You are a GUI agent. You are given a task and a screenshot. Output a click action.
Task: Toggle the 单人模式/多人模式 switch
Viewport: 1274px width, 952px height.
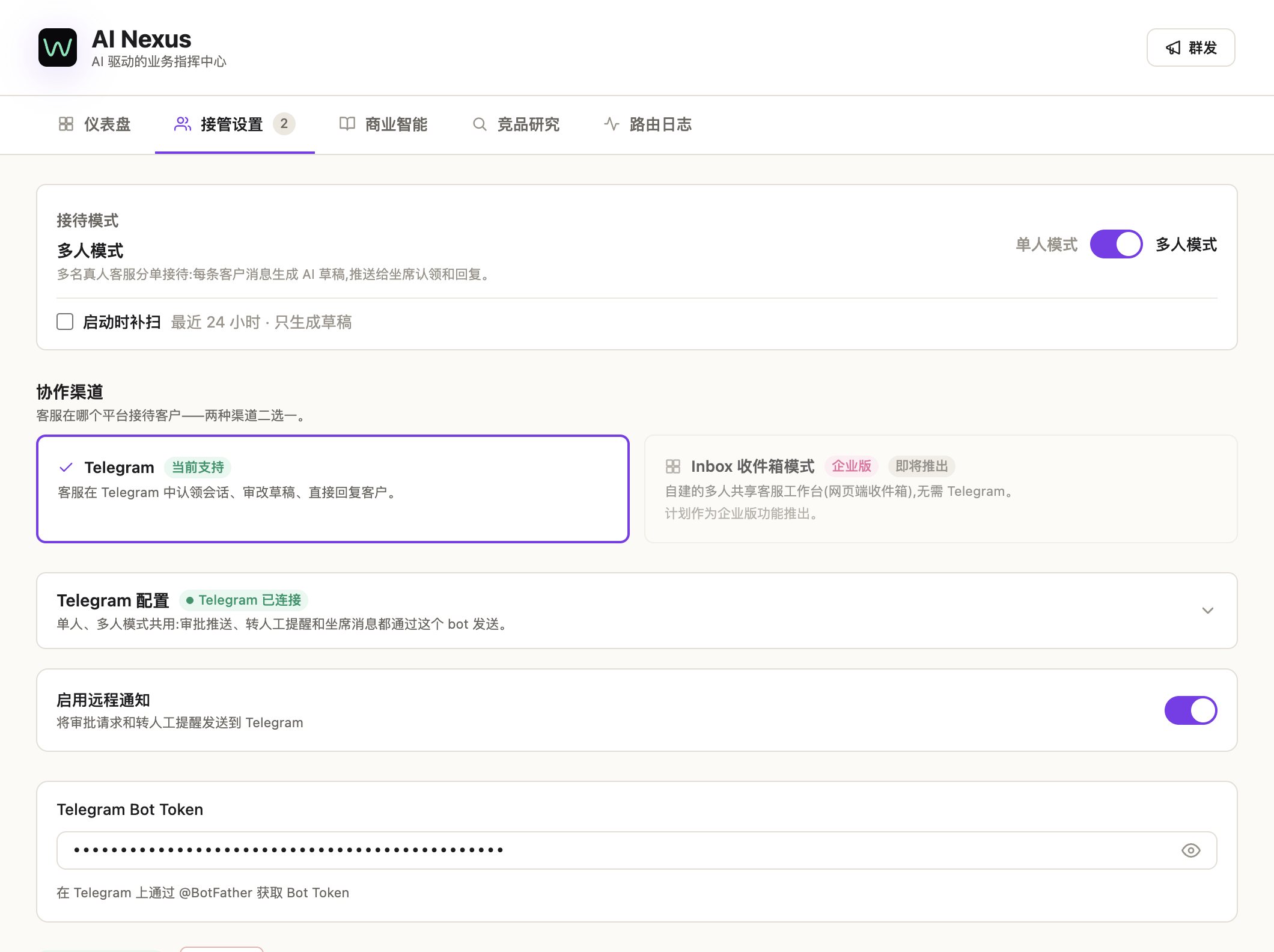click(1117, 244)
